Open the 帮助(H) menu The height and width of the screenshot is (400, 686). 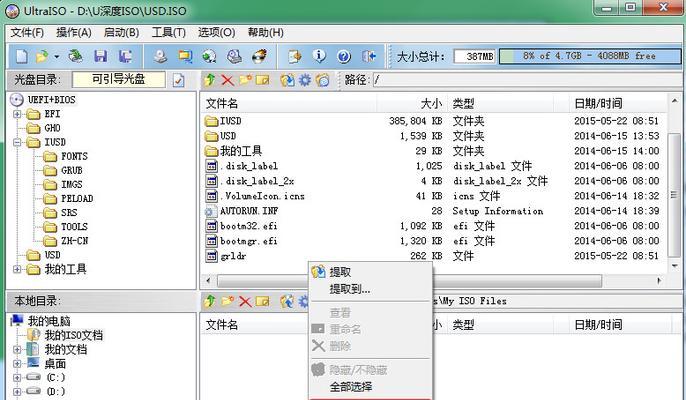[x=265, y=32]
